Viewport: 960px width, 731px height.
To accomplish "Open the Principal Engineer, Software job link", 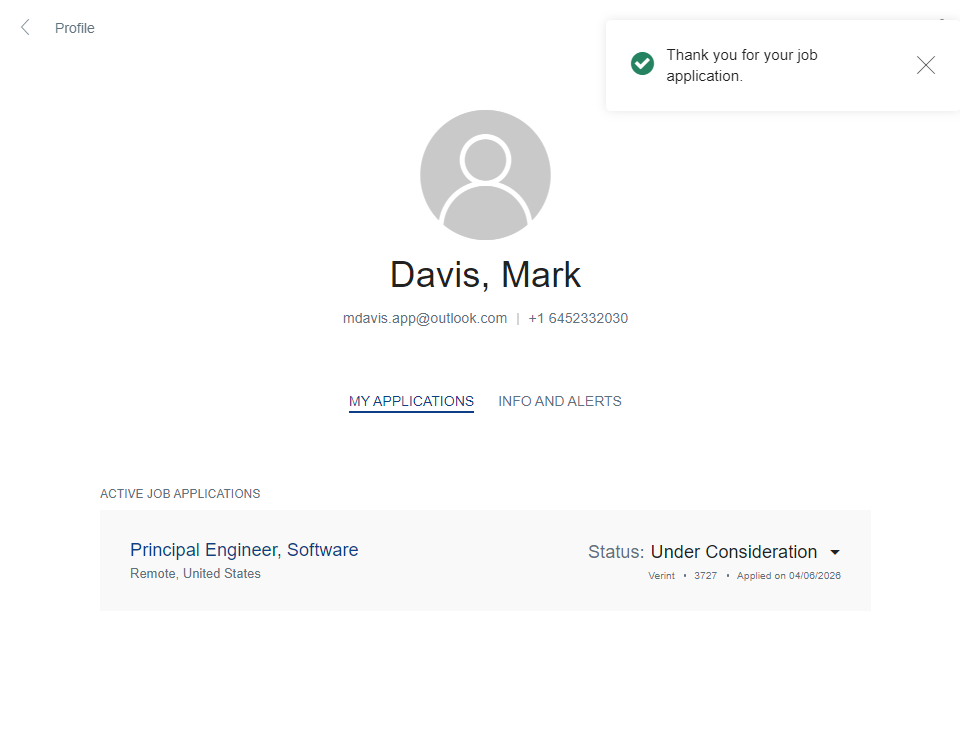I will [x=244, y=550].
